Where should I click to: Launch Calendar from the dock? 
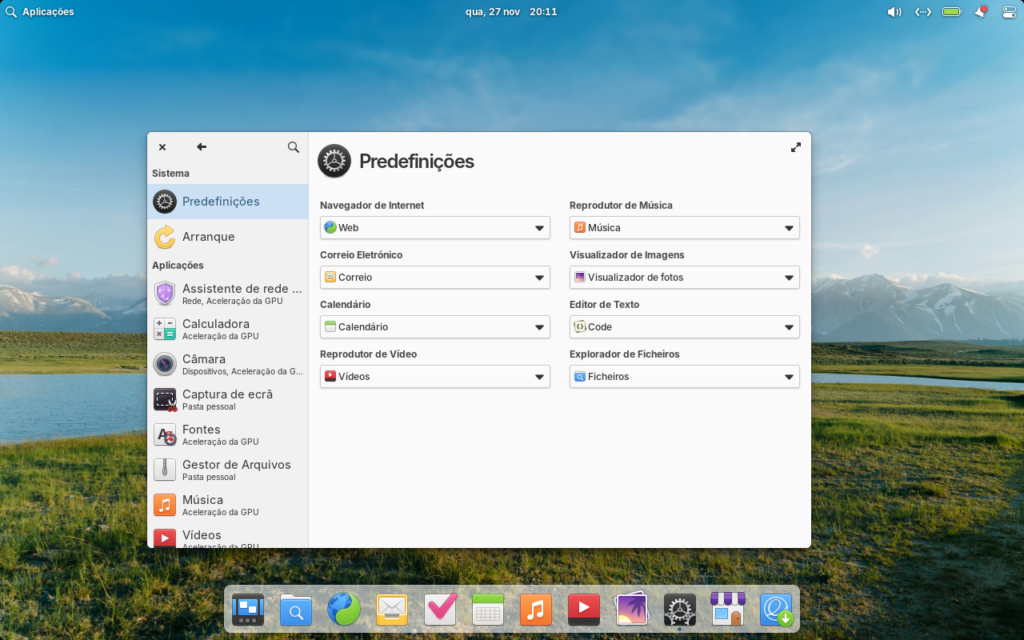pyautogui.click(x=488, y=609)
